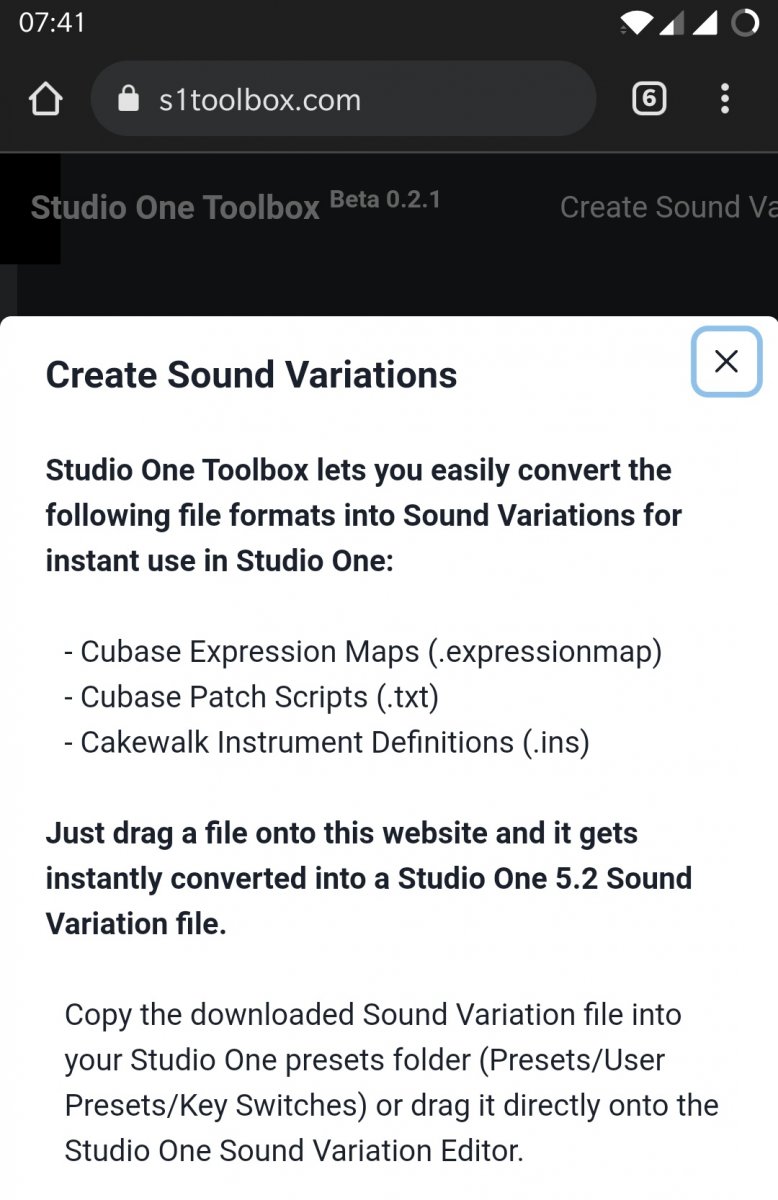
Task: Select the Cakewalk Instrument Definitions entry
Action: [326, 742]
